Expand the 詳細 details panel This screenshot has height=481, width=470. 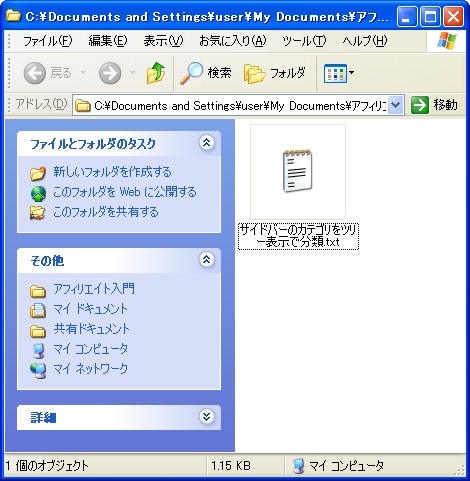click(x=207, y=416)
